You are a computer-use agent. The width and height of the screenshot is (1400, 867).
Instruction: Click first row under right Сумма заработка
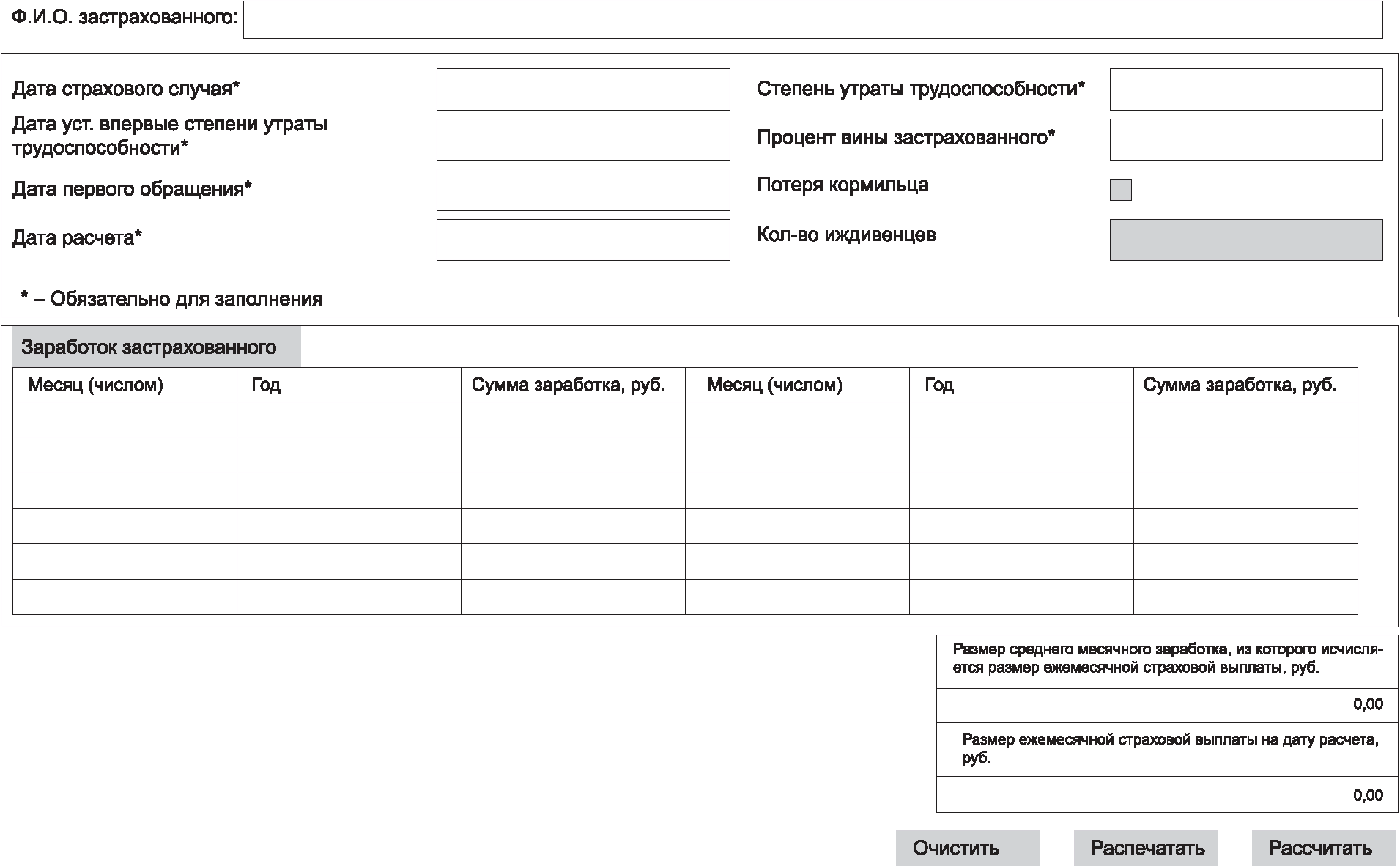click(1245, 420)
